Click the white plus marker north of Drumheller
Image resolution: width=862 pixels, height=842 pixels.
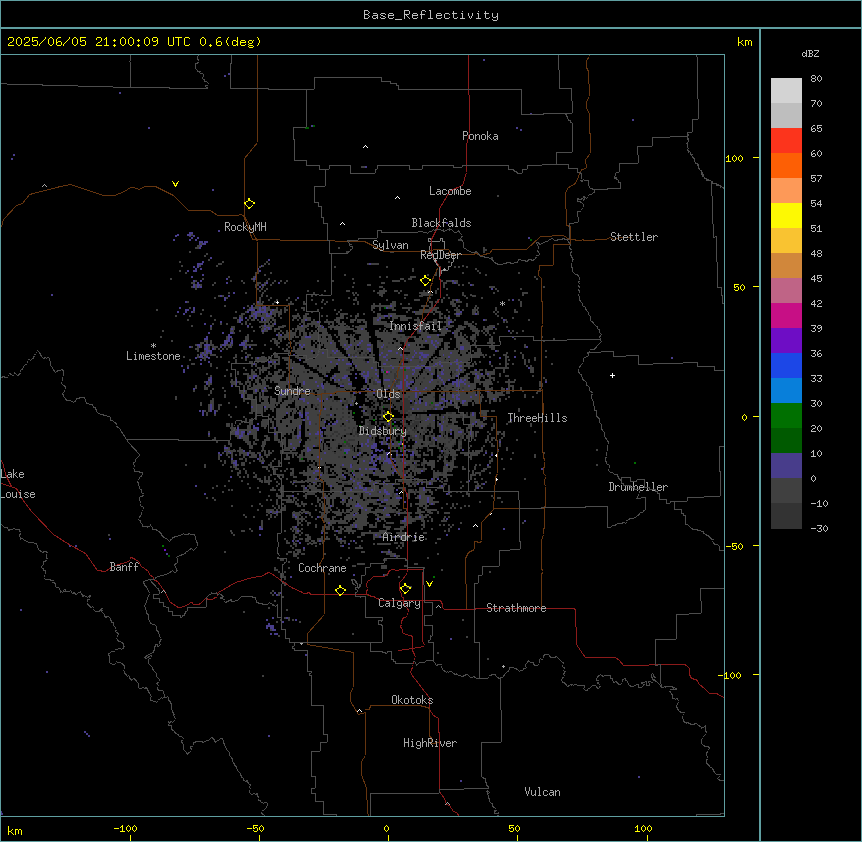pyautogui.click(x=612, y=375)
